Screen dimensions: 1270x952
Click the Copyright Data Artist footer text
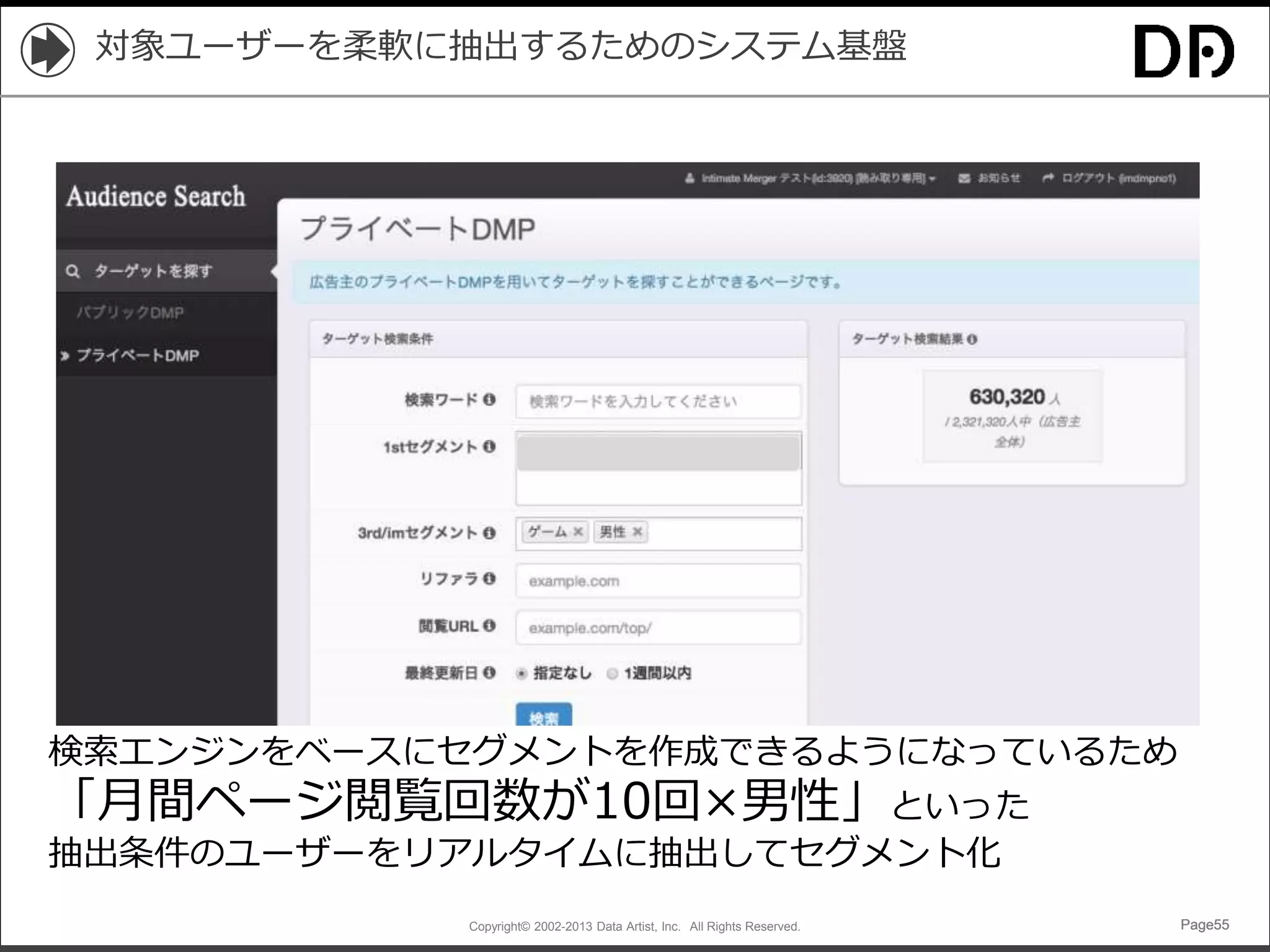pos(634,926)
